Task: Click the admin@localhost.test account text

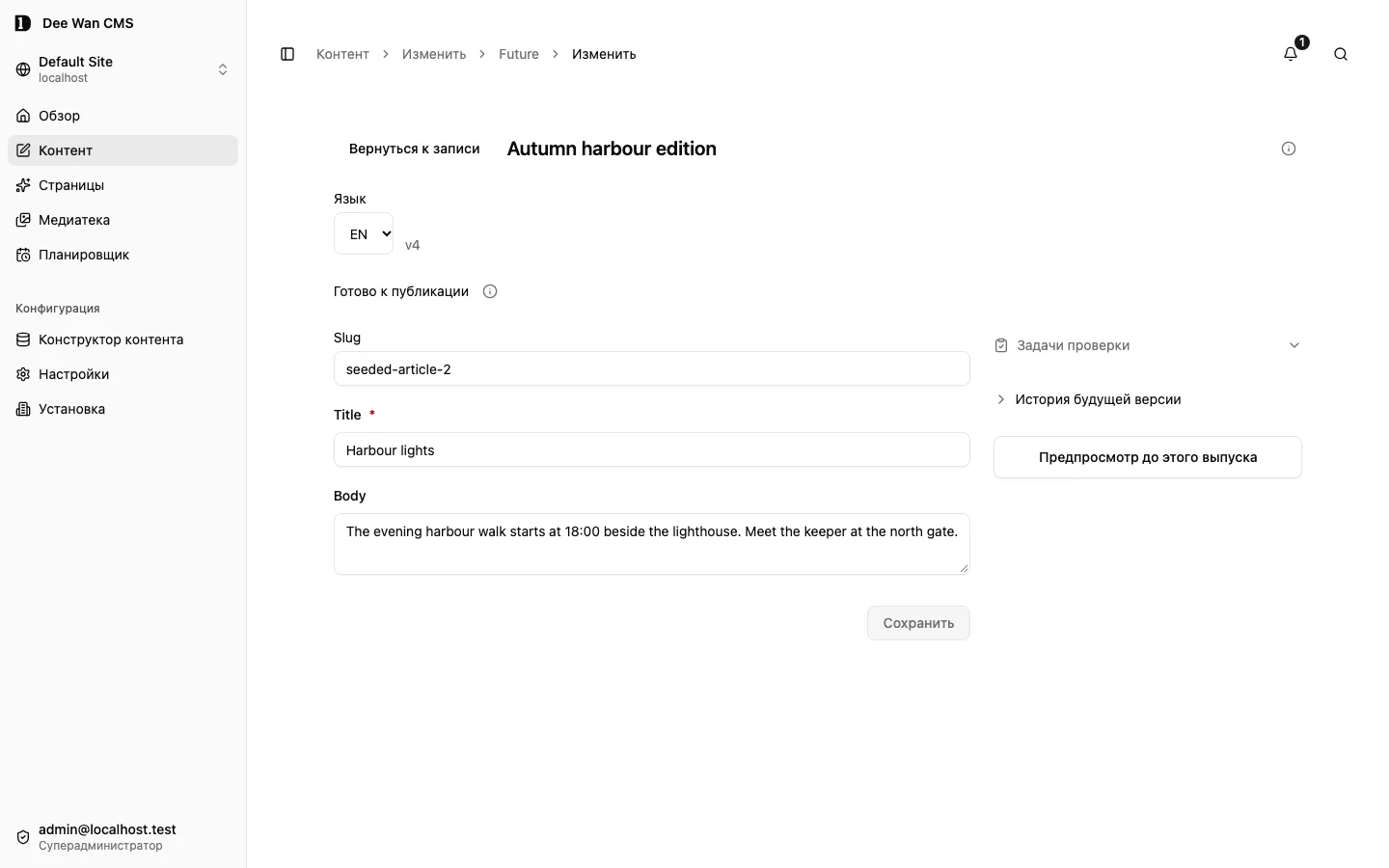Action: (107, 829)
